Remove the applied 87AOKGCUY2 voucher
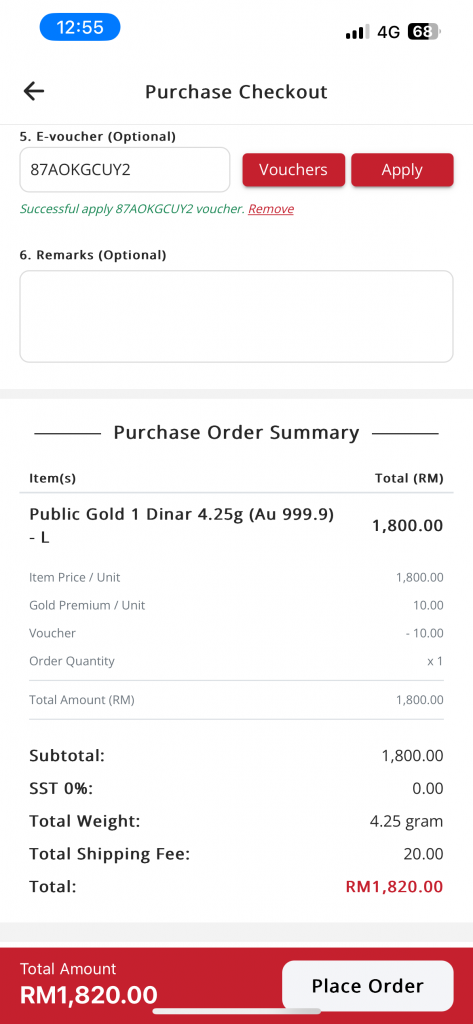 270,209
